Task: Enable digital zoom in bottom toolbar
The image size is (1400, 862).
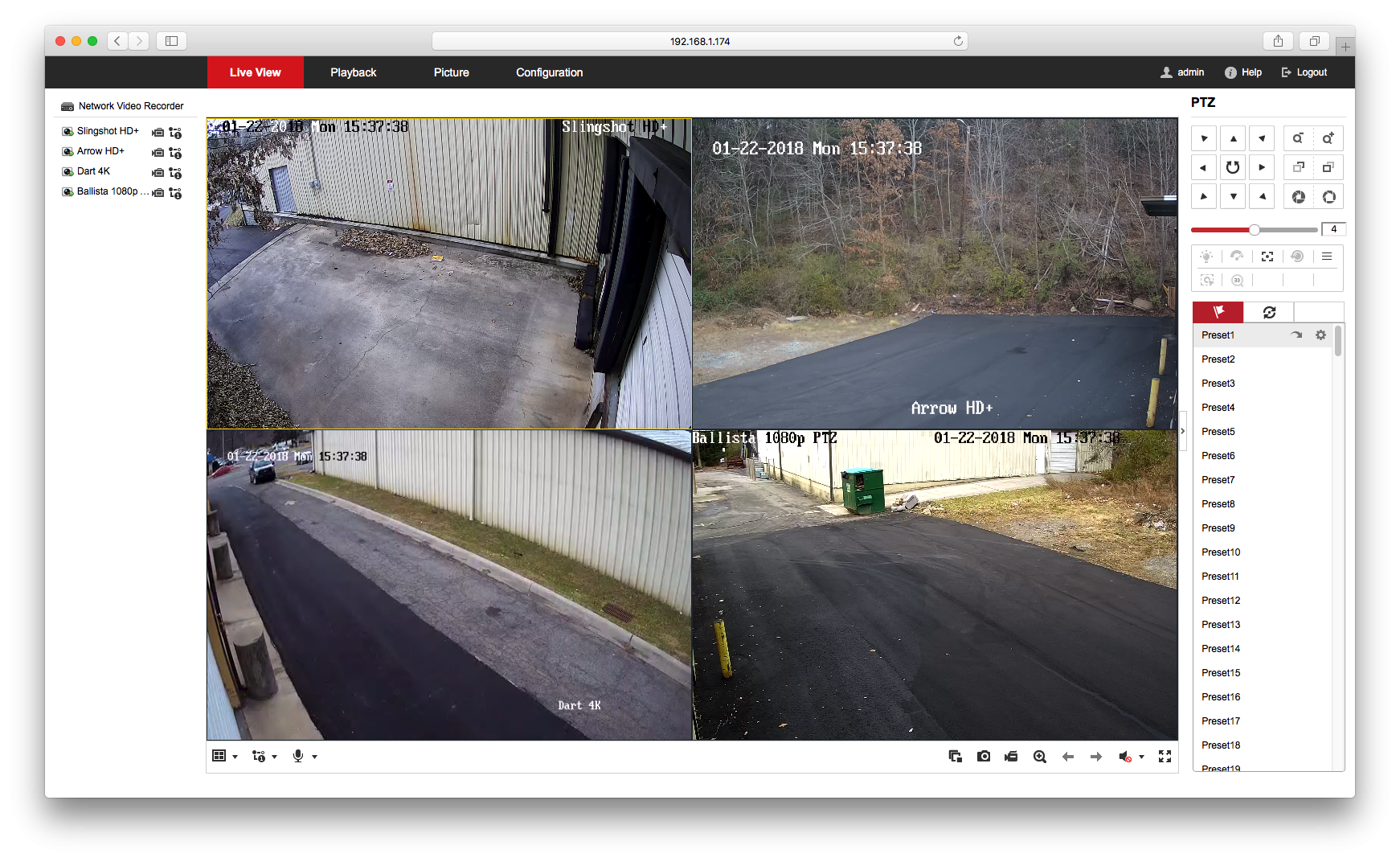Action: coord(1039,757)
